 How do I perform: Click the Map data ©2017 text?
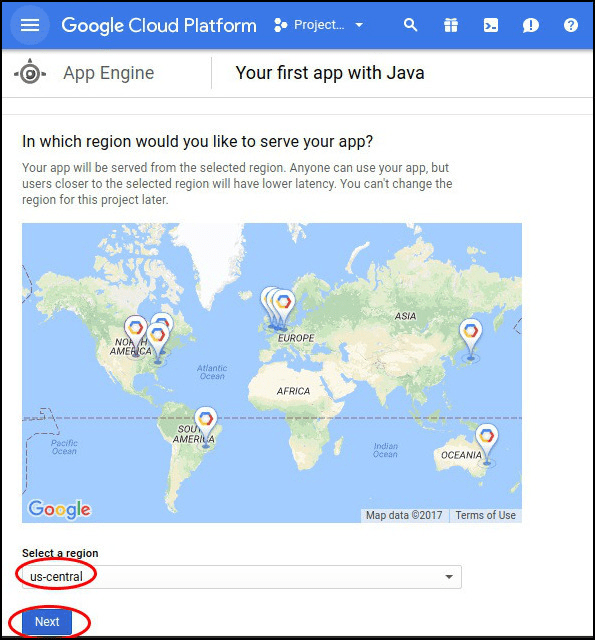click(x=404, y=515)
